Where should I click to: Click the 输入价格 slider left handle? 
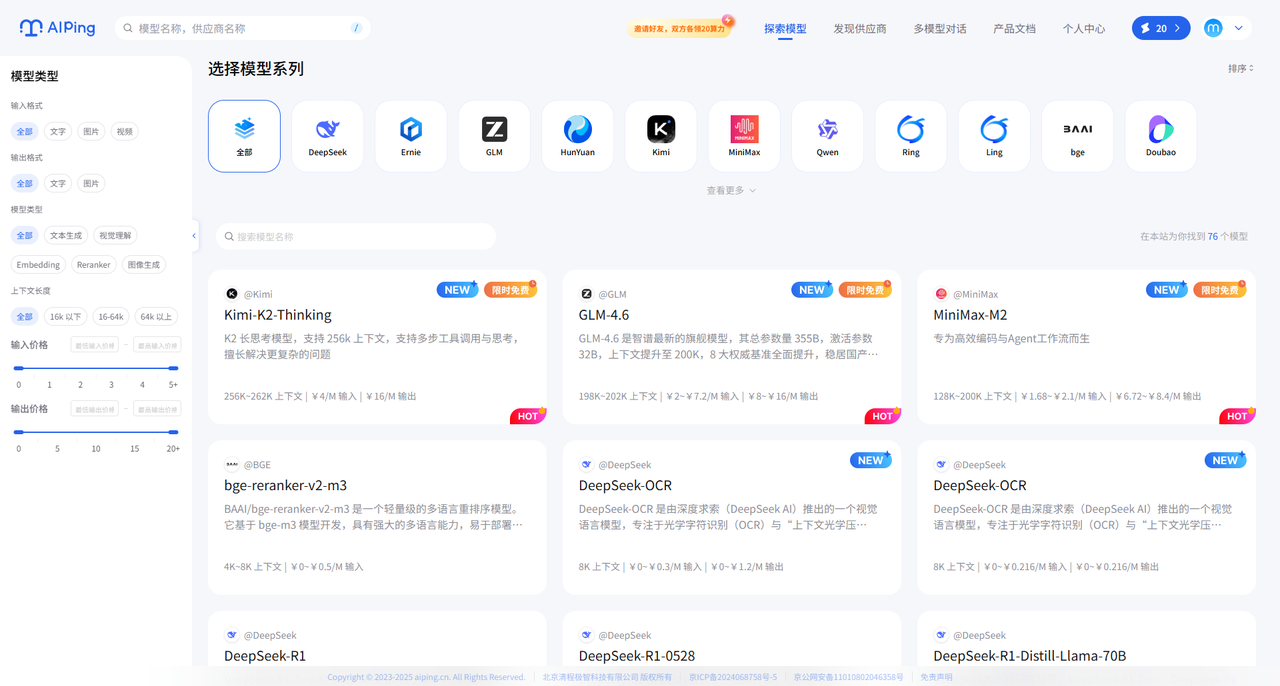click(x=18, y=368)
